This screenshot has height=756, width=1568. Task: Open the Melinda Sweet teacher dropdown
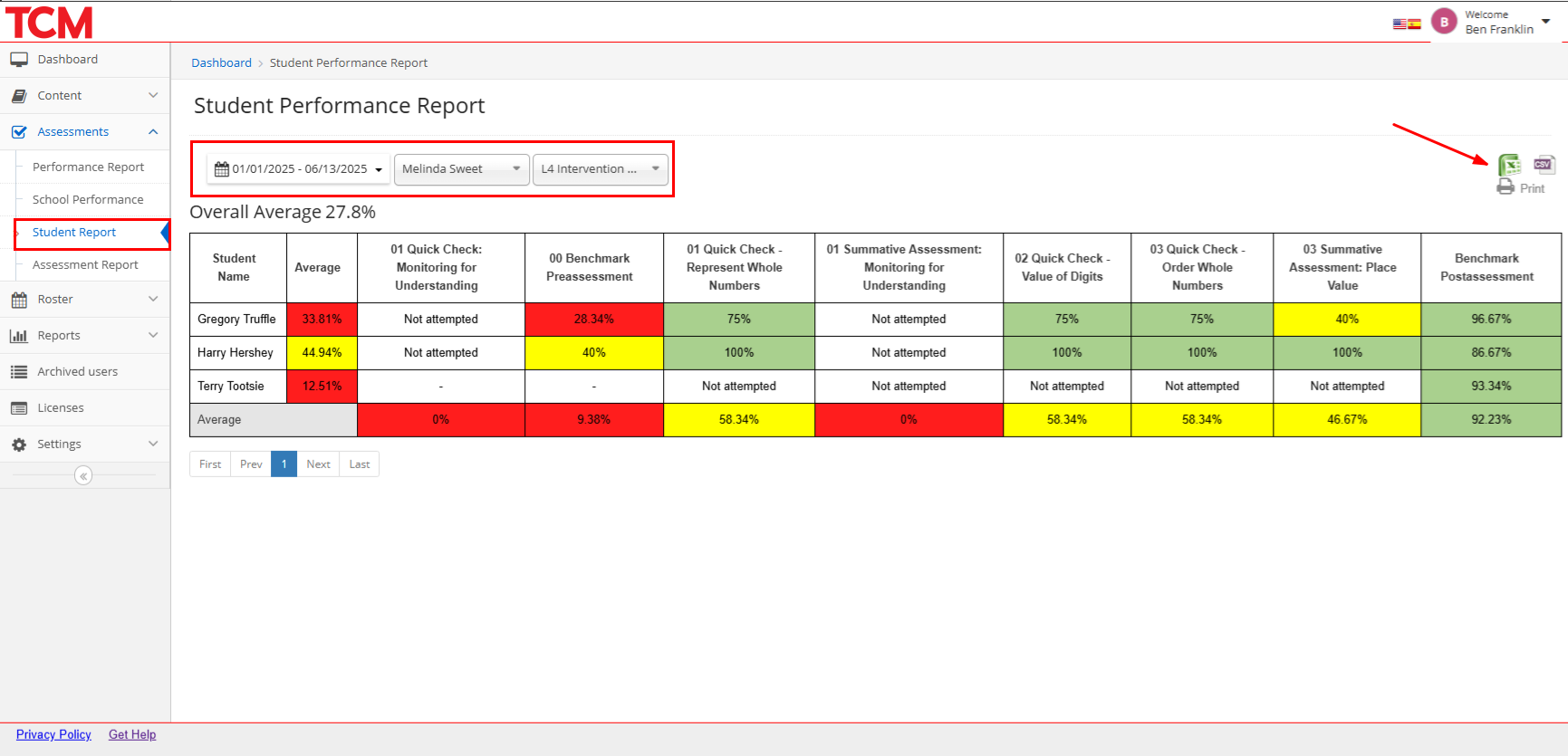(461, 169)
